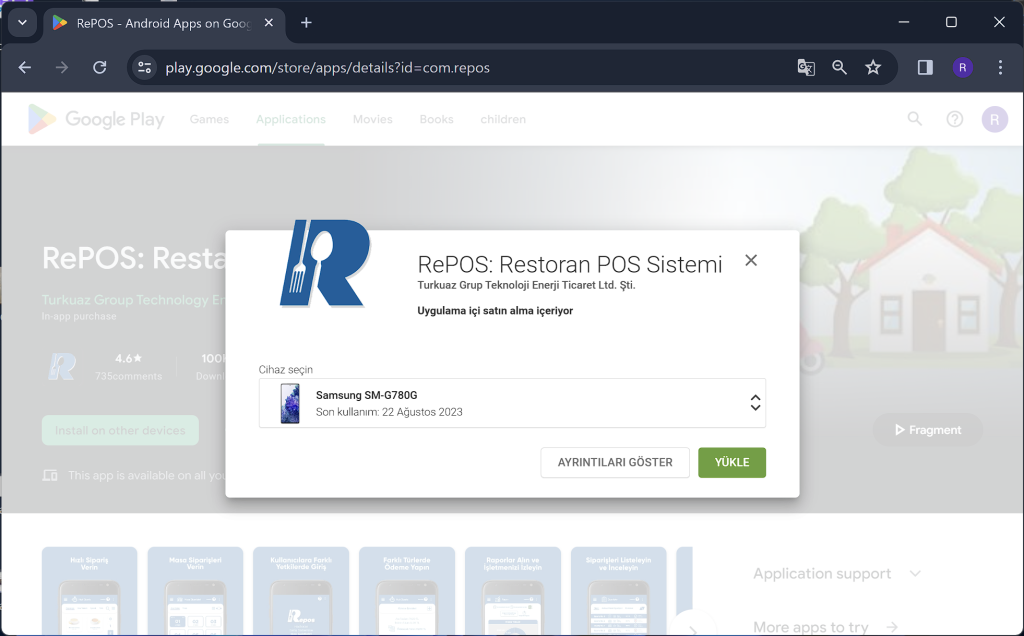
Task: Maximize the Chrome window
Action: pyautogui.click(x=952, y=22)
